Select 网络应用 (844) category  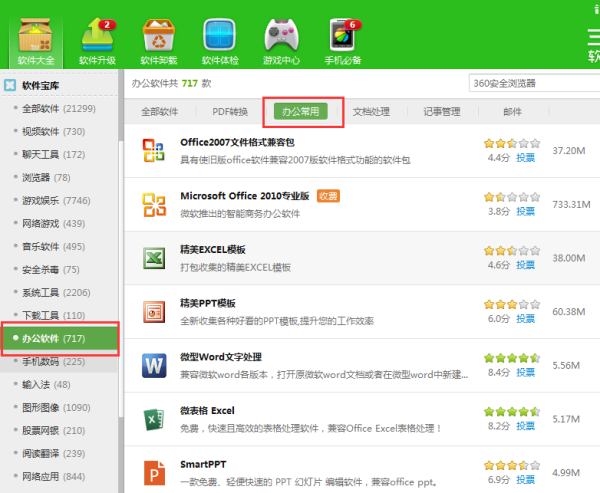[59, 477]
